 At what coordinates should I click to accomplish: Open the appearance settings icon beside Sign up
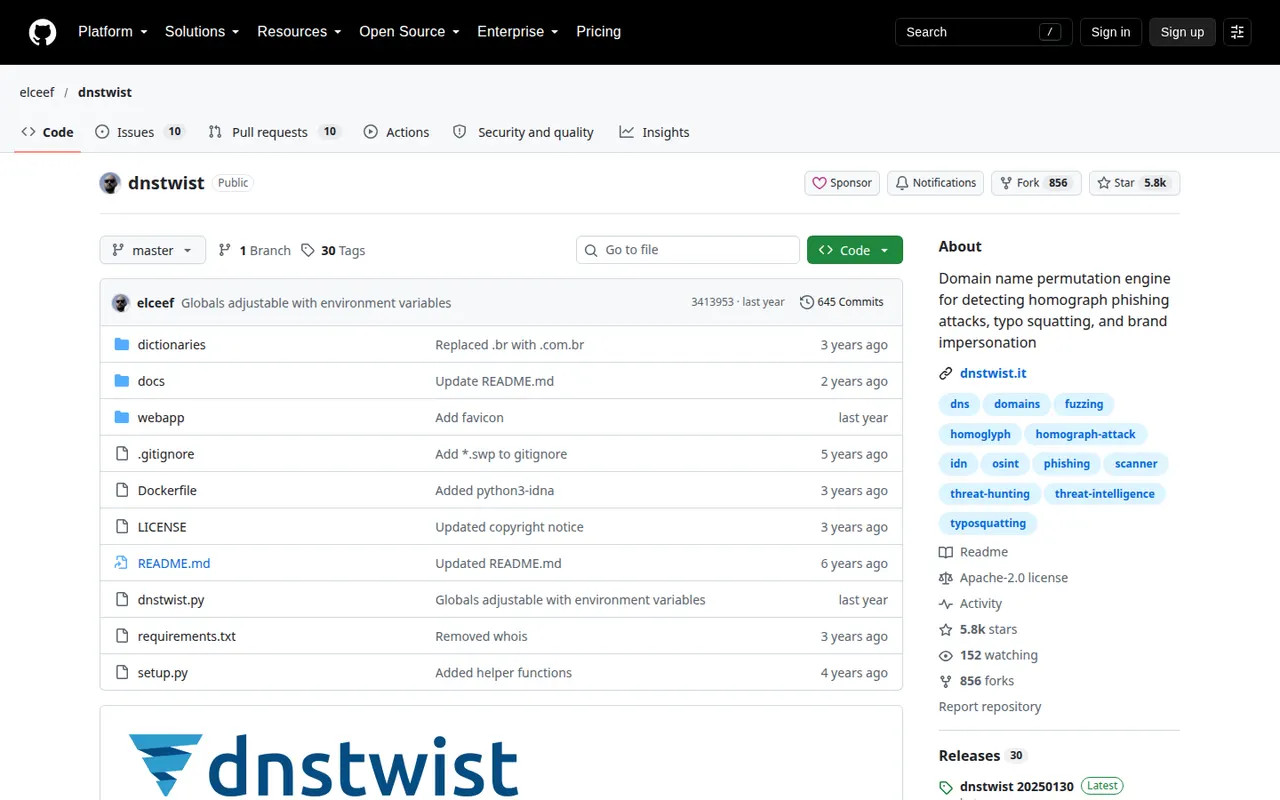point(1237,32)
